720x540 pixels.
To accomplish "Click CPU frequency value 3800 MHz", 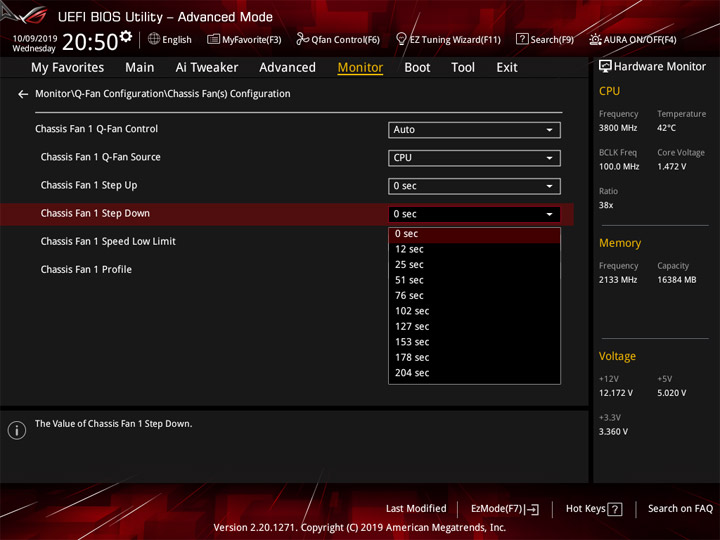I will click(618, 128).
